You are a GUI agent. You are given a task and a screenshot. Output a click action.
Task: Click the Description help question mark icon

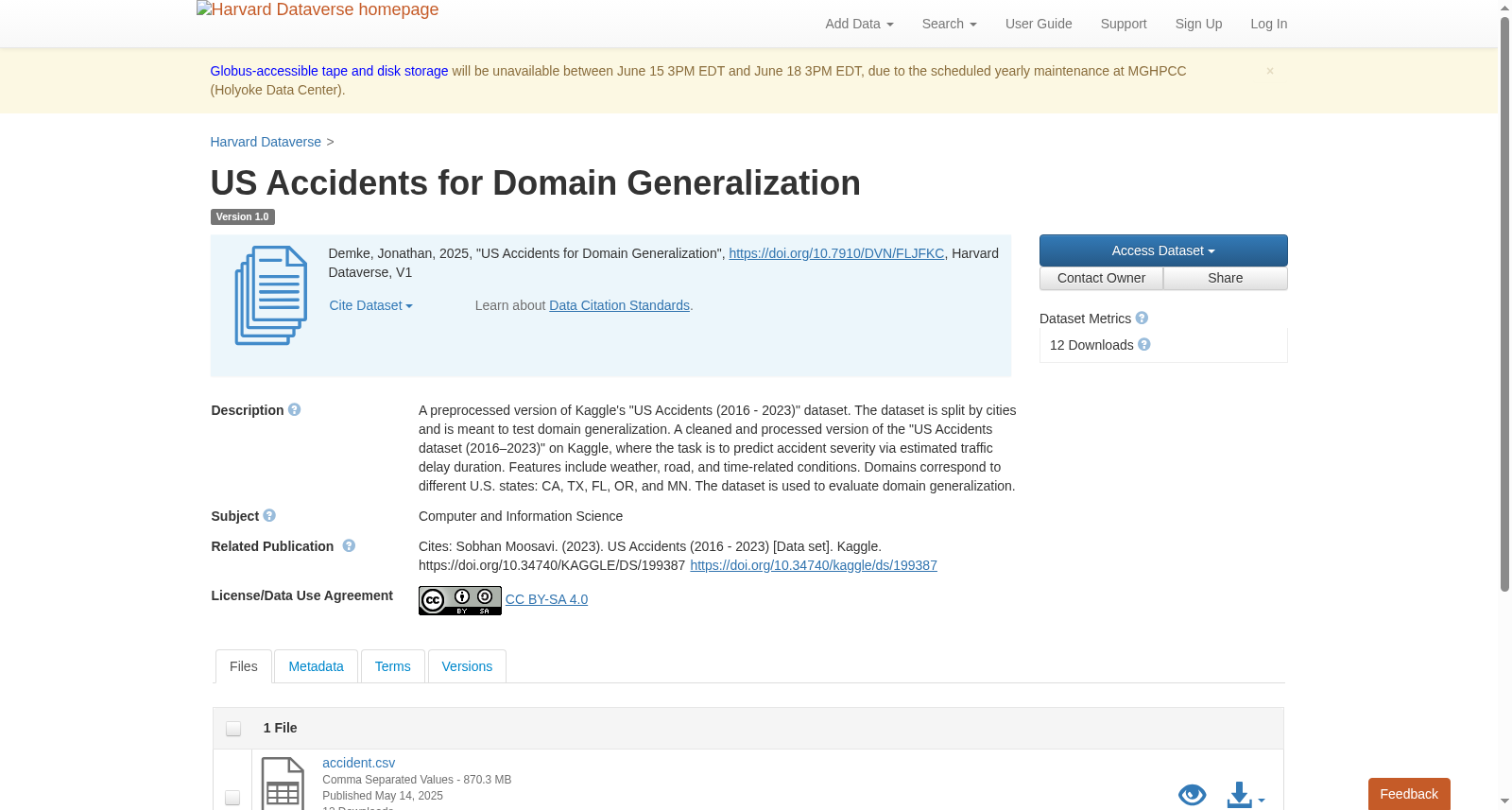tap(295, 410)
